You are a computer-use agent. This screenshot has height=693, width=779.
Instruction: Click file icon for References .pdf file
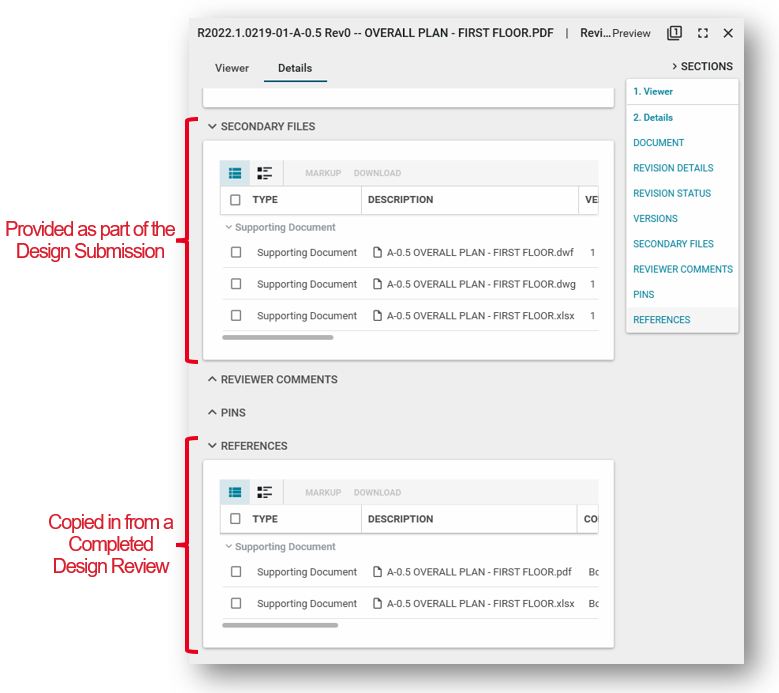click(378, 572)
